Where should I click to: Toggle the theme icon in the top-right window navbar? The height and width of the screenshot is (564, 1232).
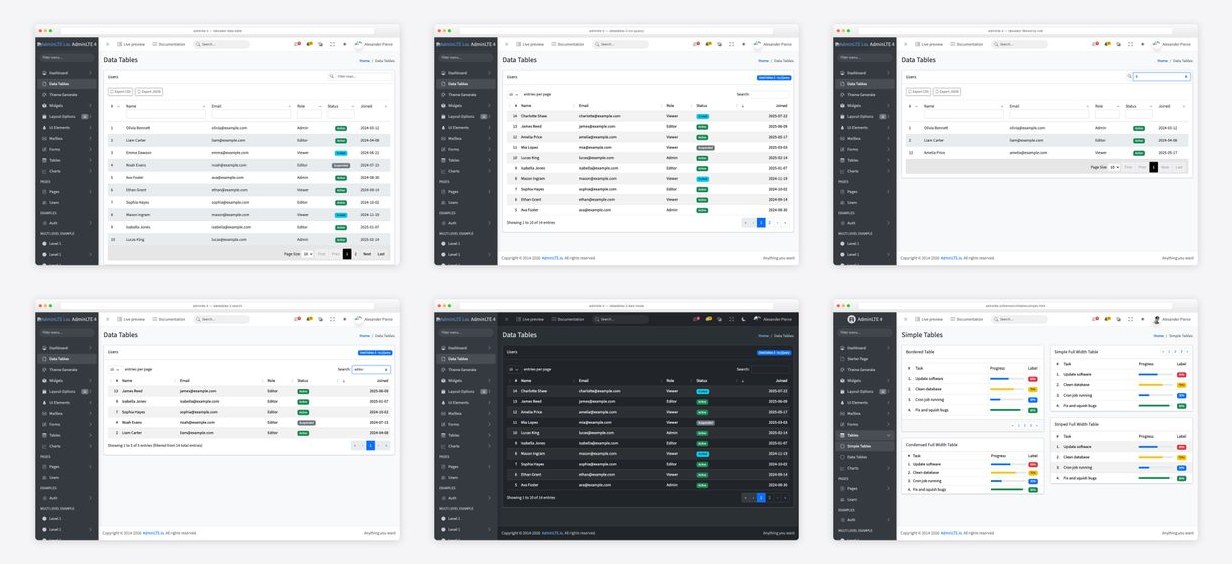point(1143,44)
